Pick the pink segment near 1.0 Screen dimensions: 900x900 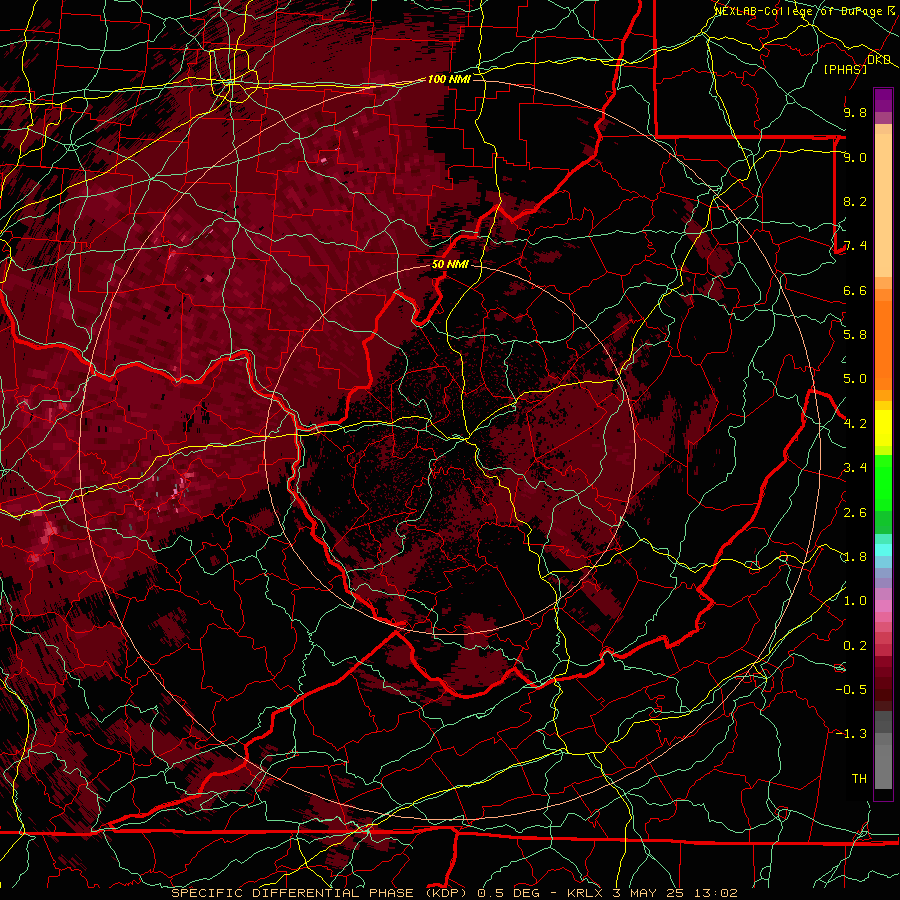[883, 606]
